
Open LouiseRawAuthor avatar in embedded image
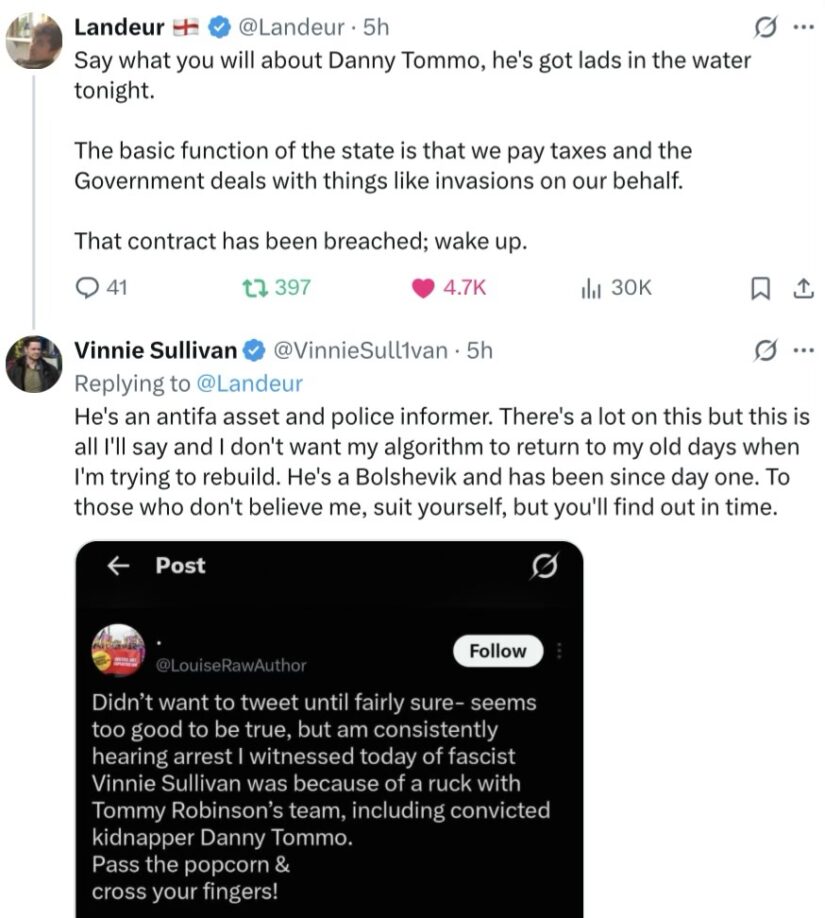click(118, 650)
